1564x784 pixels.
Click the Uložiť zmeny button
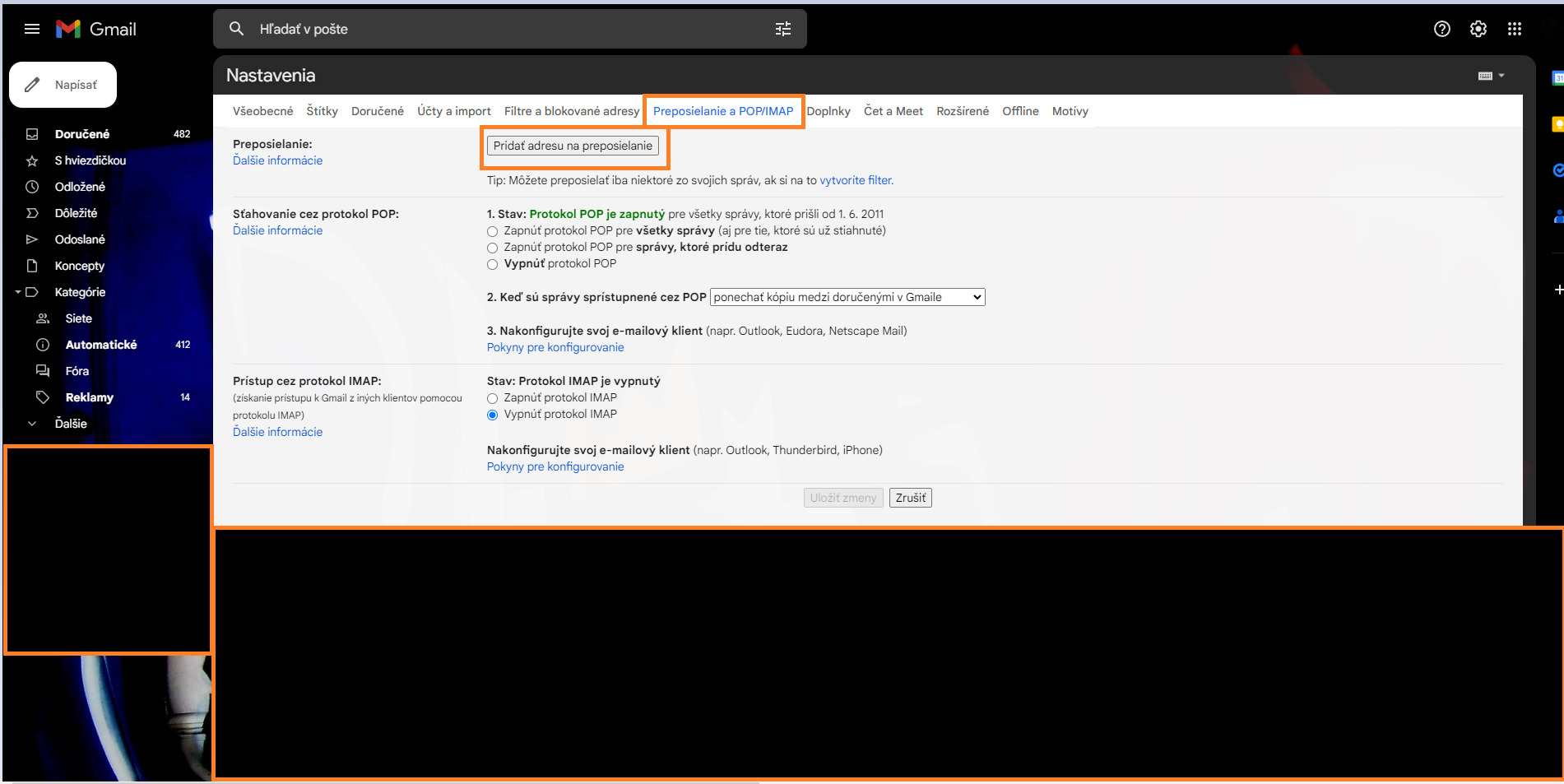843,498
